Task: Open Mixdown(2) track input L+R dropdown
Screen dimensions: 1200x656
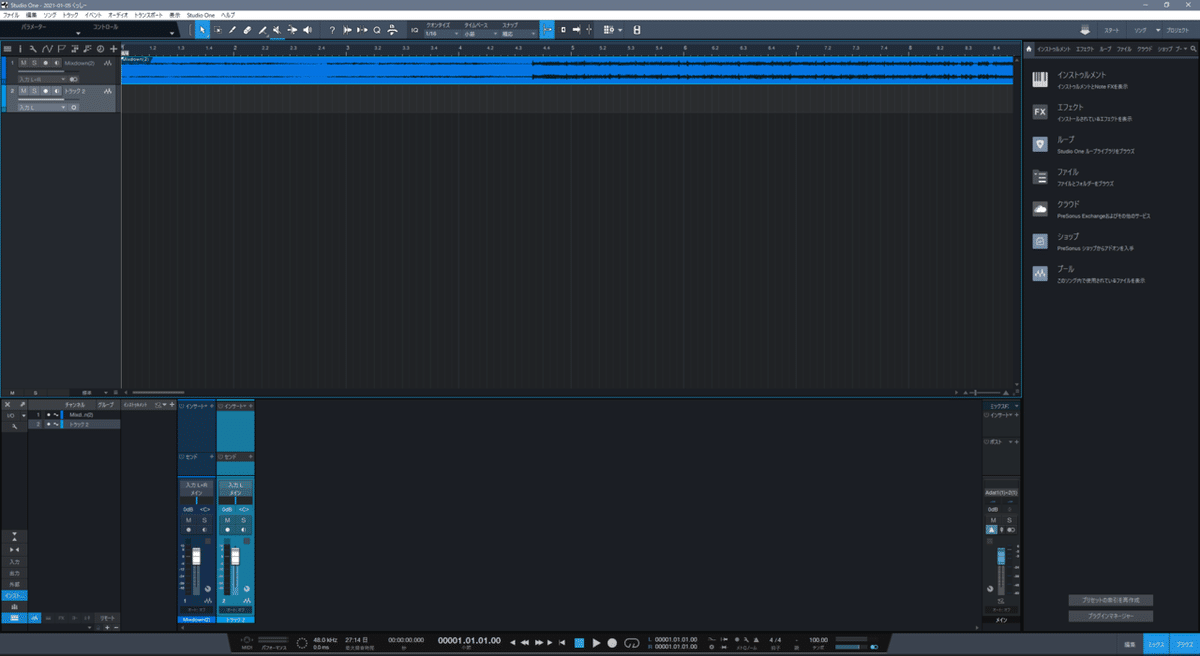Action: [40, 79]
